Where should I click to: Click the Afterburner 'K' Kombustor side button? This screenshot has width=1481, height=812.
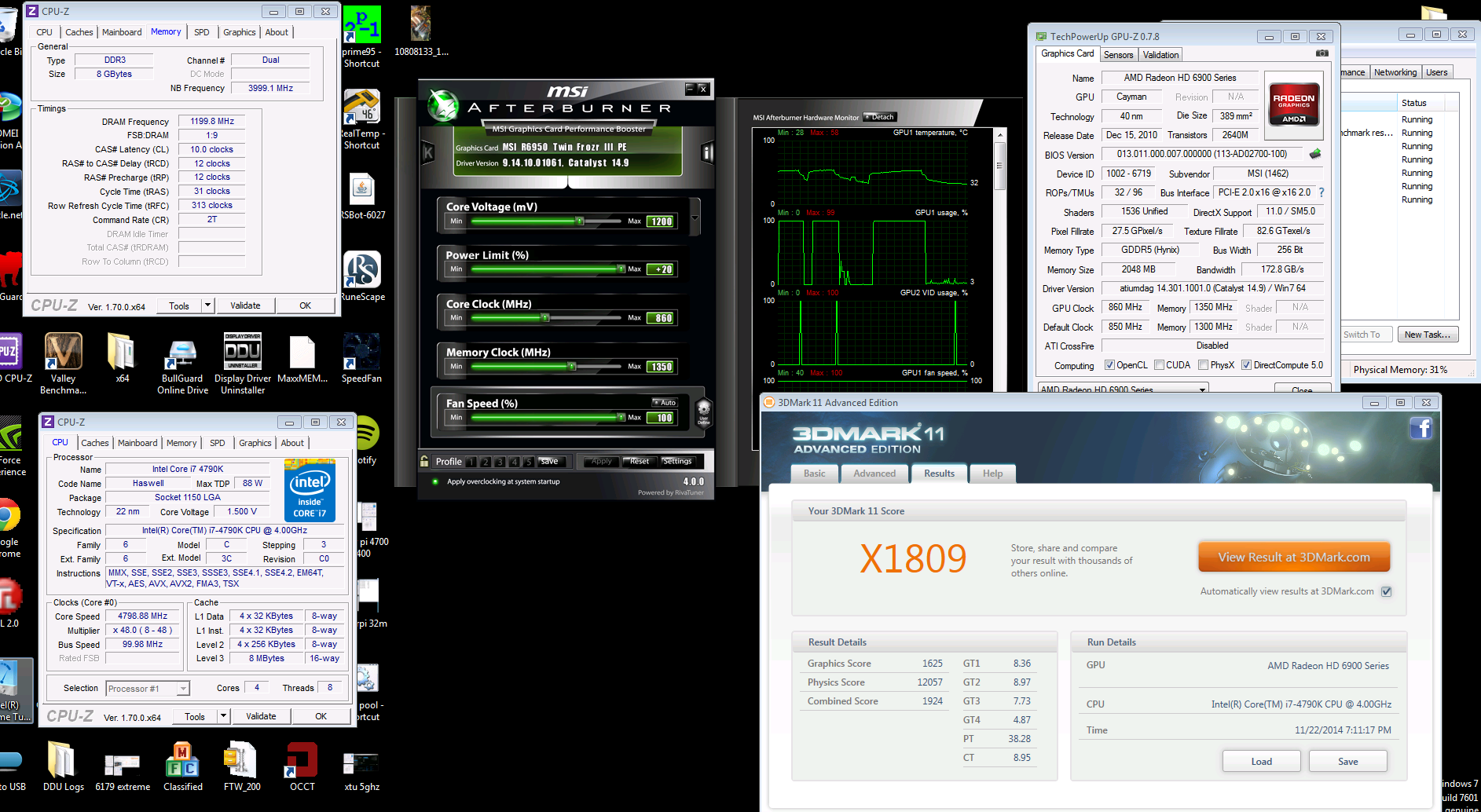(428, 152)
